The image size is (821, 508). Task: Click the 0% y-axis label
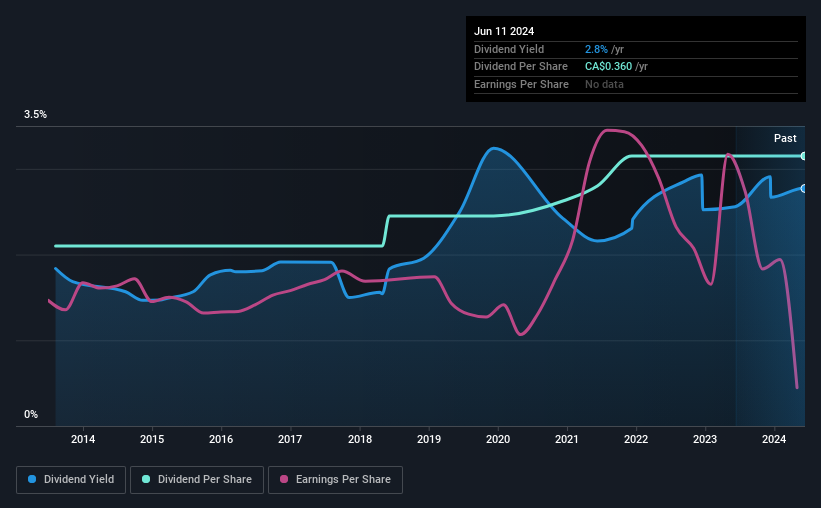pos(31,414)
